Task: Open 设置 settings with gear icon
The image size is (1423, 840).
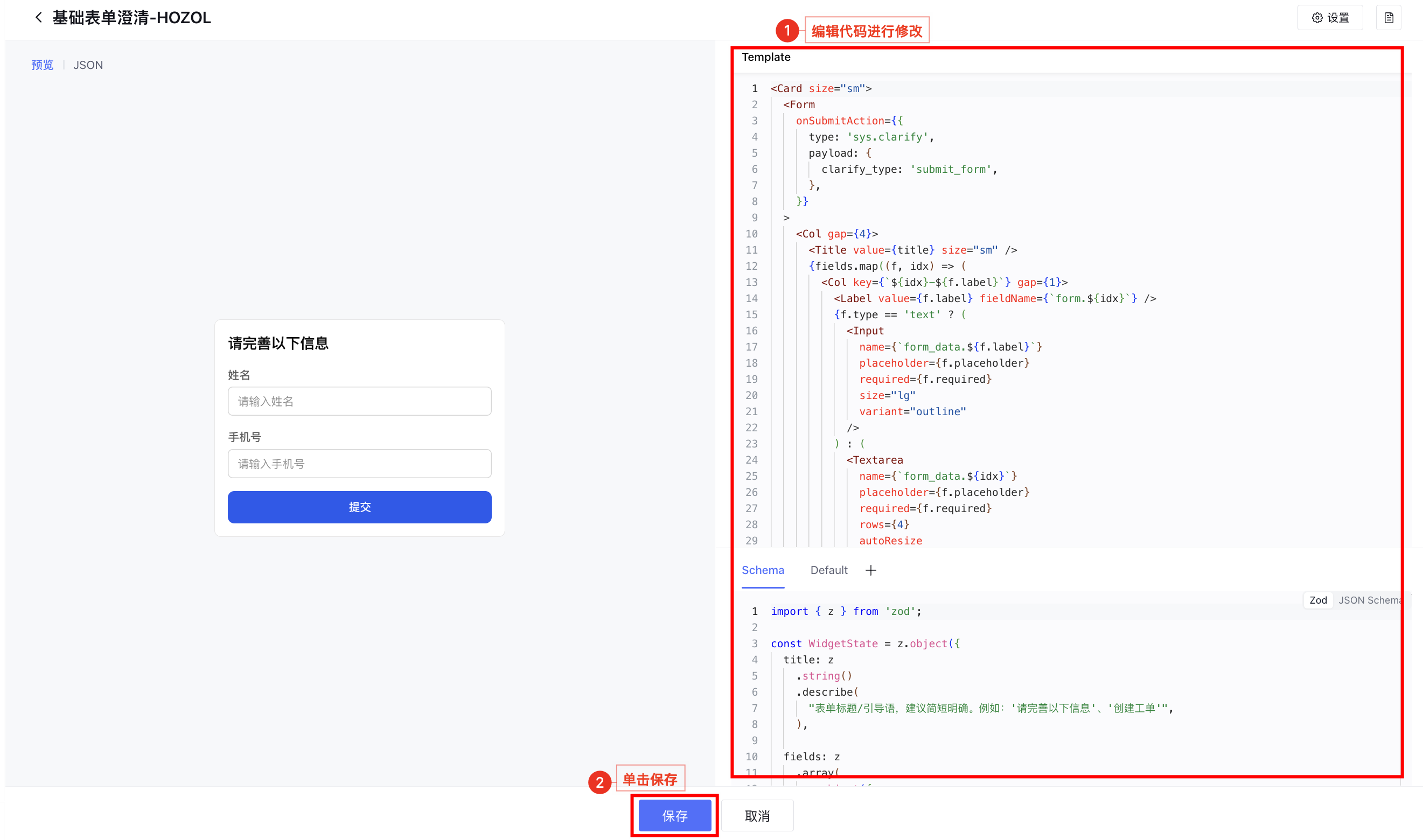Action: (1330, 18)
